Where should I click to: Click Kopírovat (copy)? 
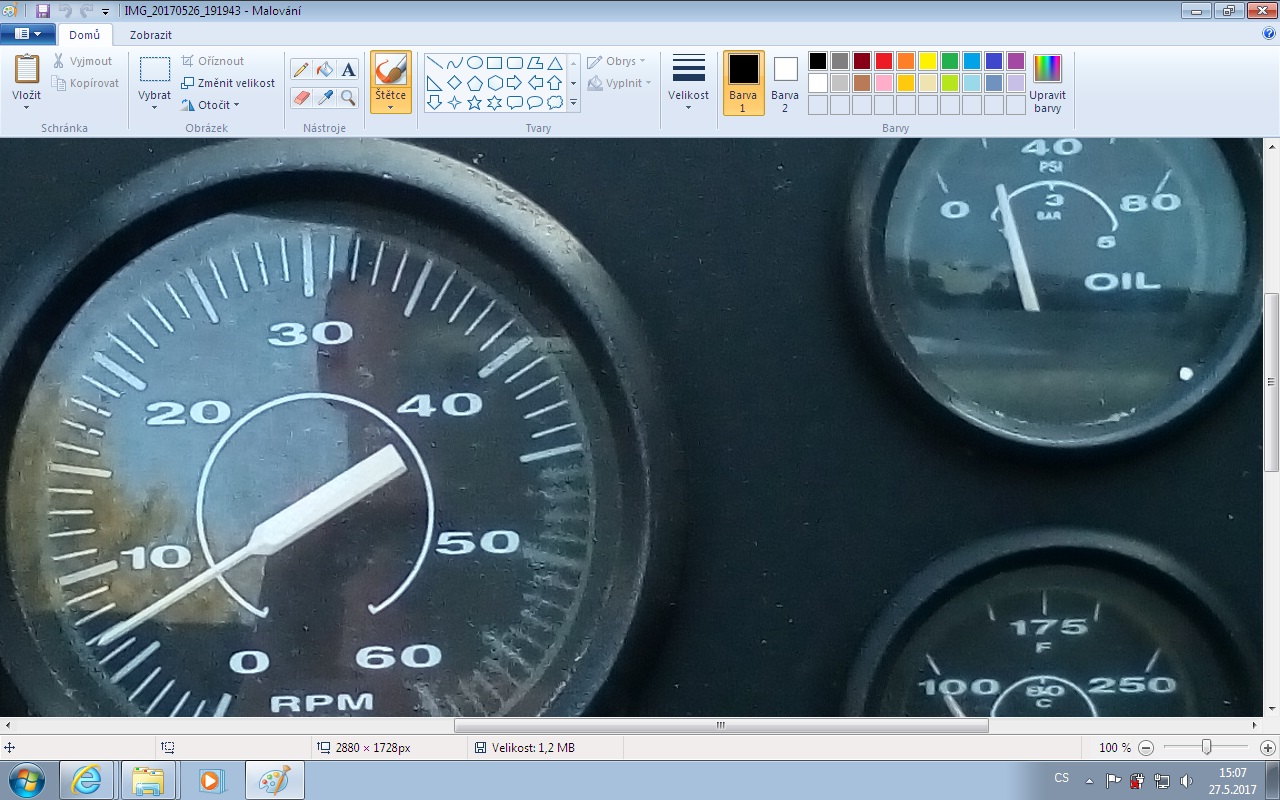click(x=86, y=83)
